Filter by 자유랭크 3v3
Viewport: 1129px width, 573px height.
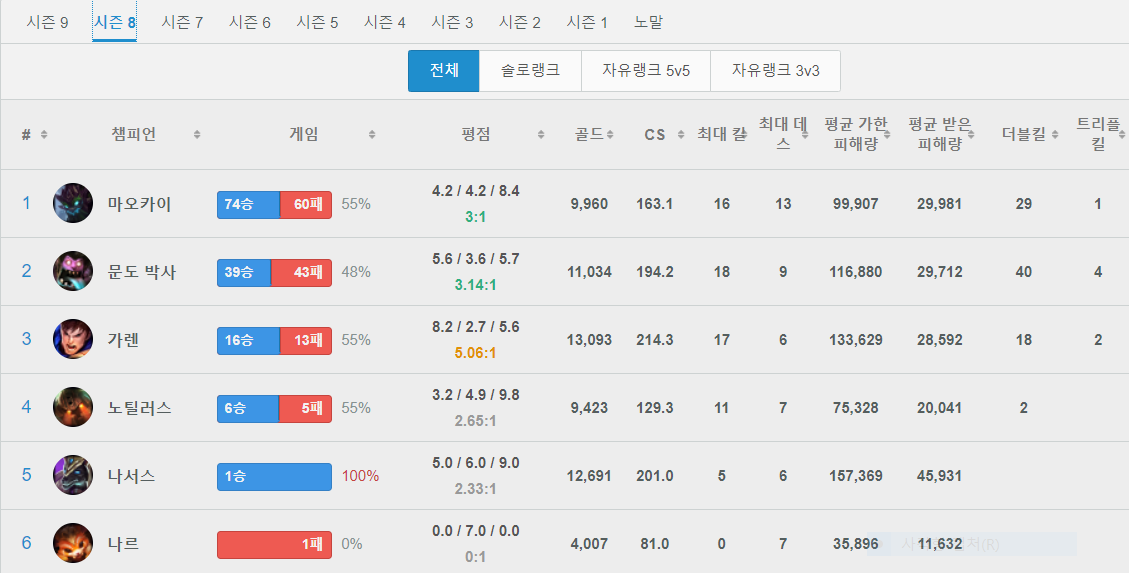click(775, 71)
